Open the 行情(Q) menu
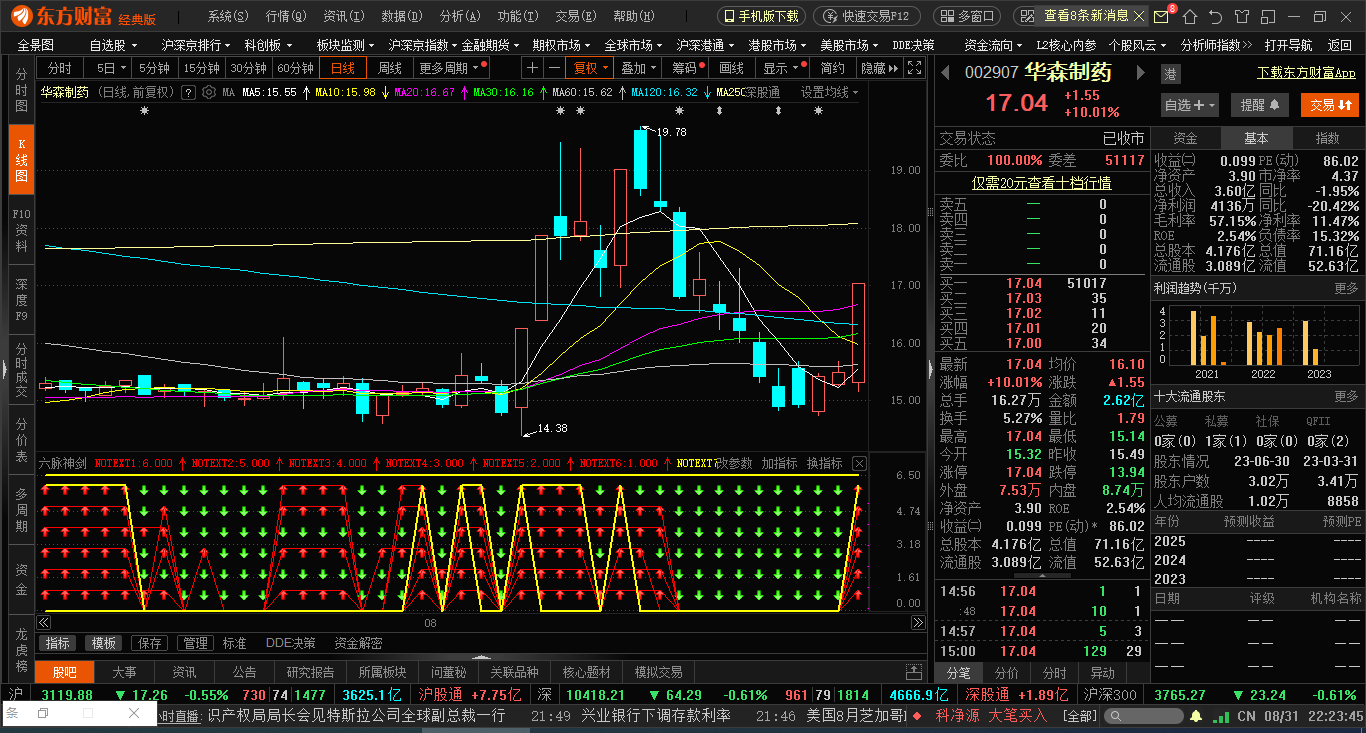 [286, 16]
